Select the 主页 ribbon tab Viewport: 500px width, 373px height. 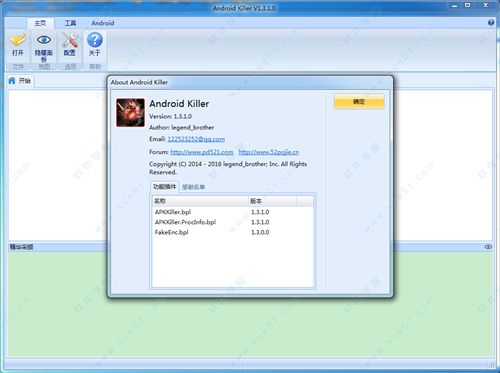click(40, 23)
